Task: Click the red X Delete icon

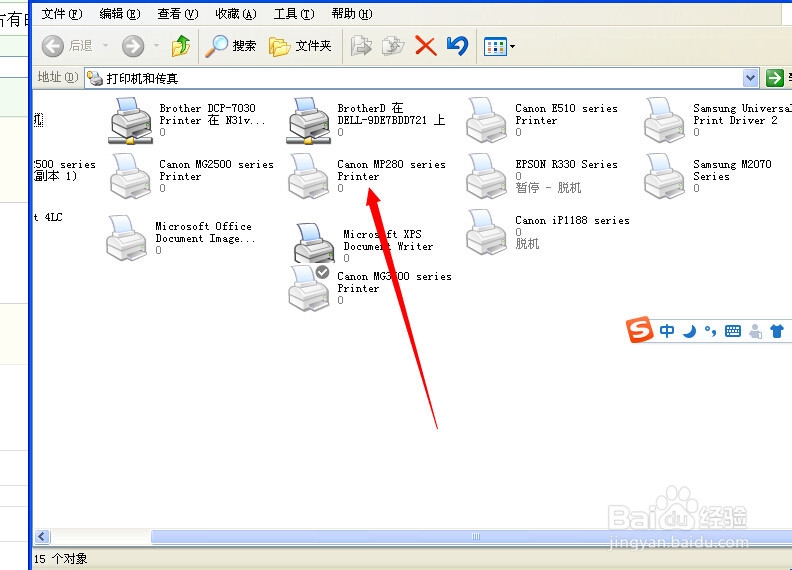Action: (426, 46)
